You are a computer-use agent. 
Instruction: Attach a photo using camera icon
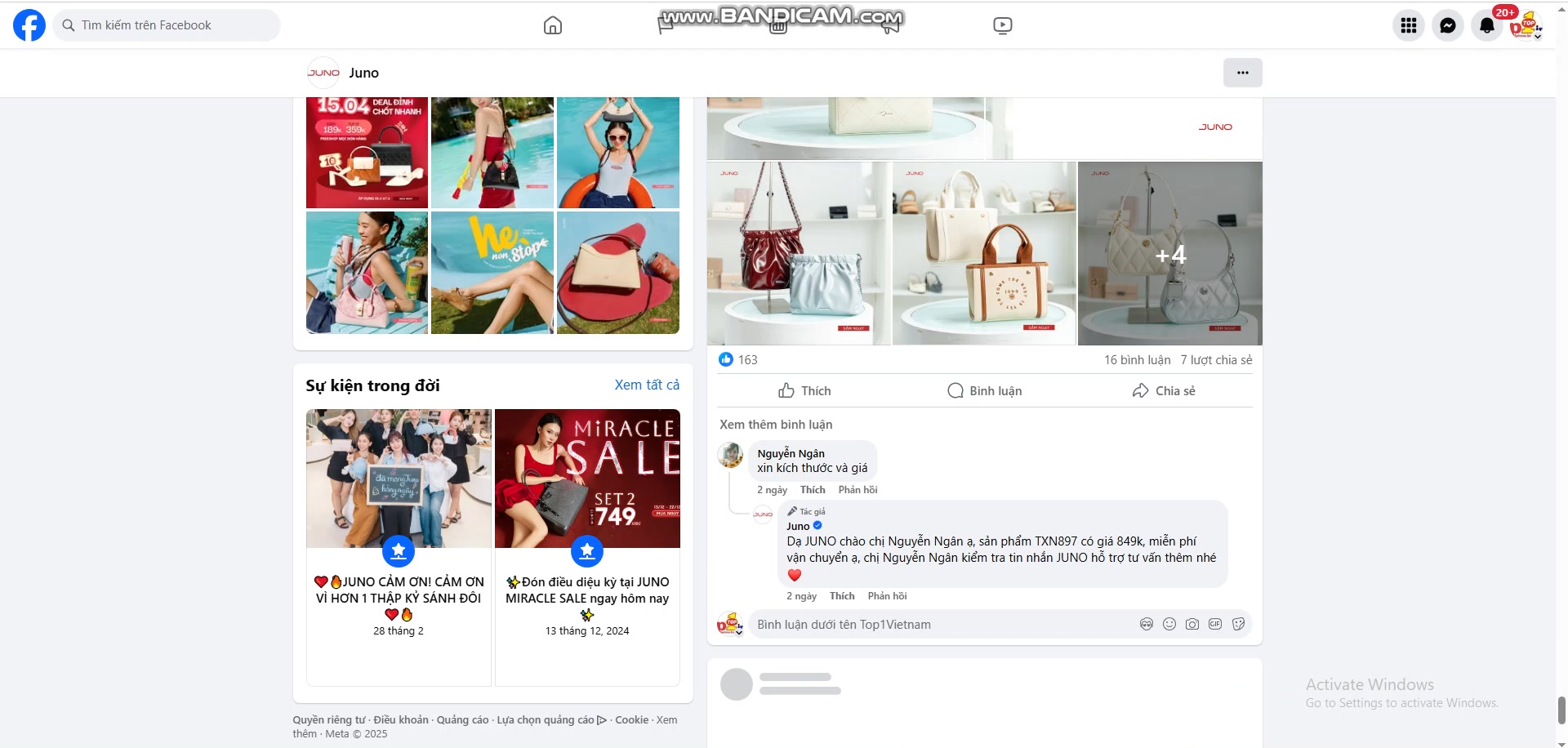click(x=1192, y=624)
